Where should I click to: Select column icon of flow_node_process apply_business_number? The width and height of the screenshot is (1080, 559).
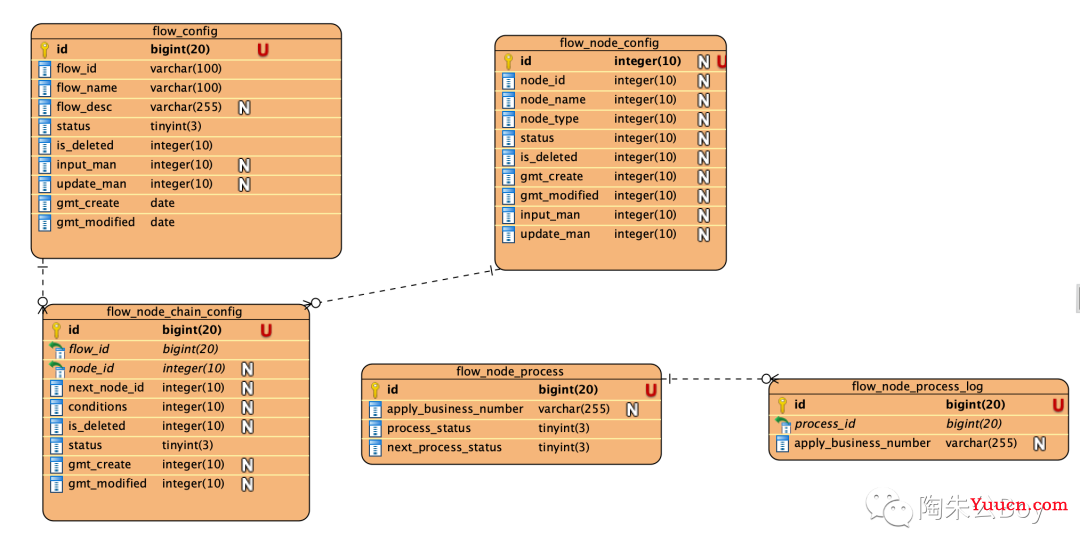(375, 410)
